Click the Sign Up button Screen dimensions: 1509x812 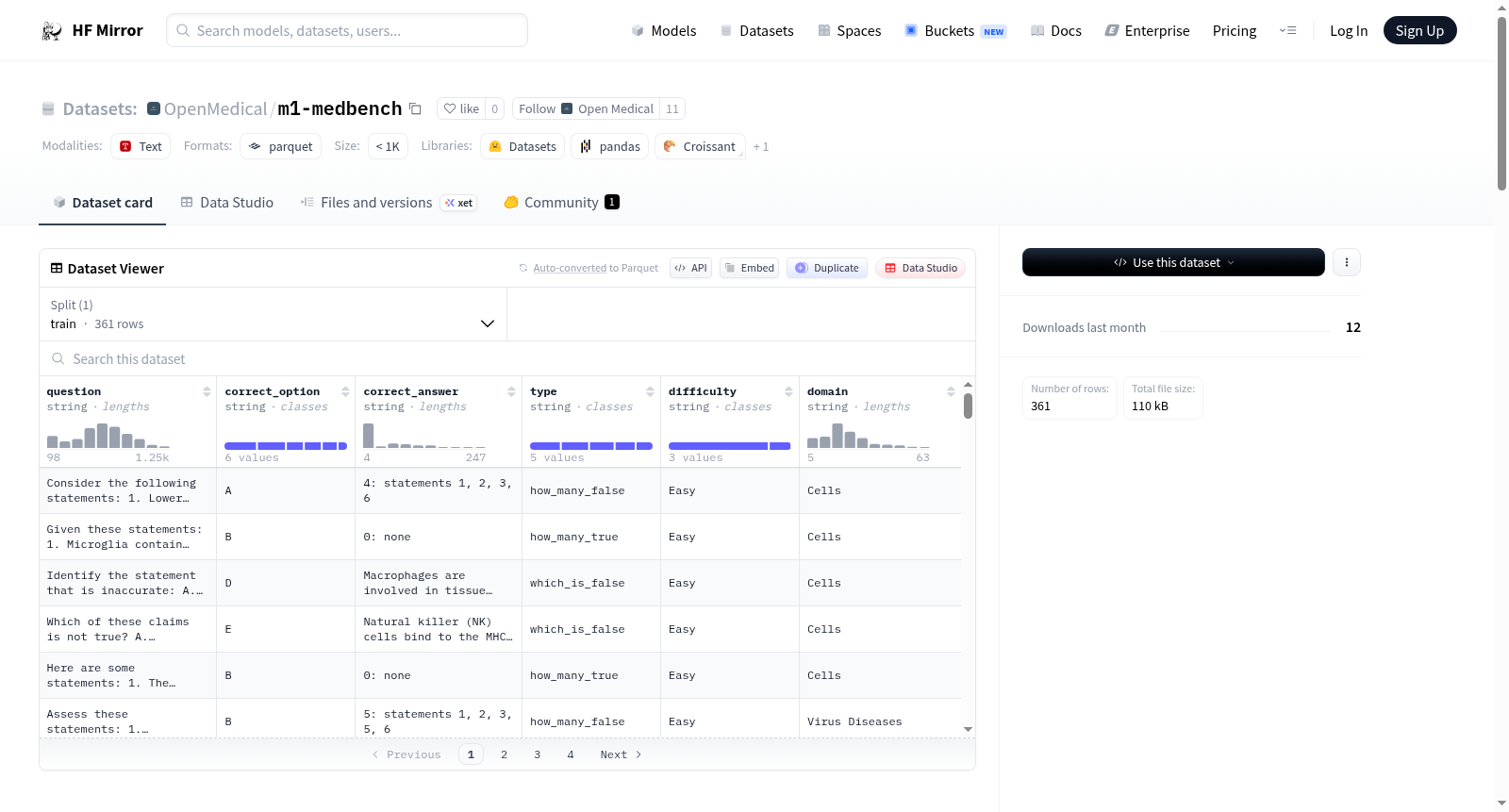coord(1419,30)
